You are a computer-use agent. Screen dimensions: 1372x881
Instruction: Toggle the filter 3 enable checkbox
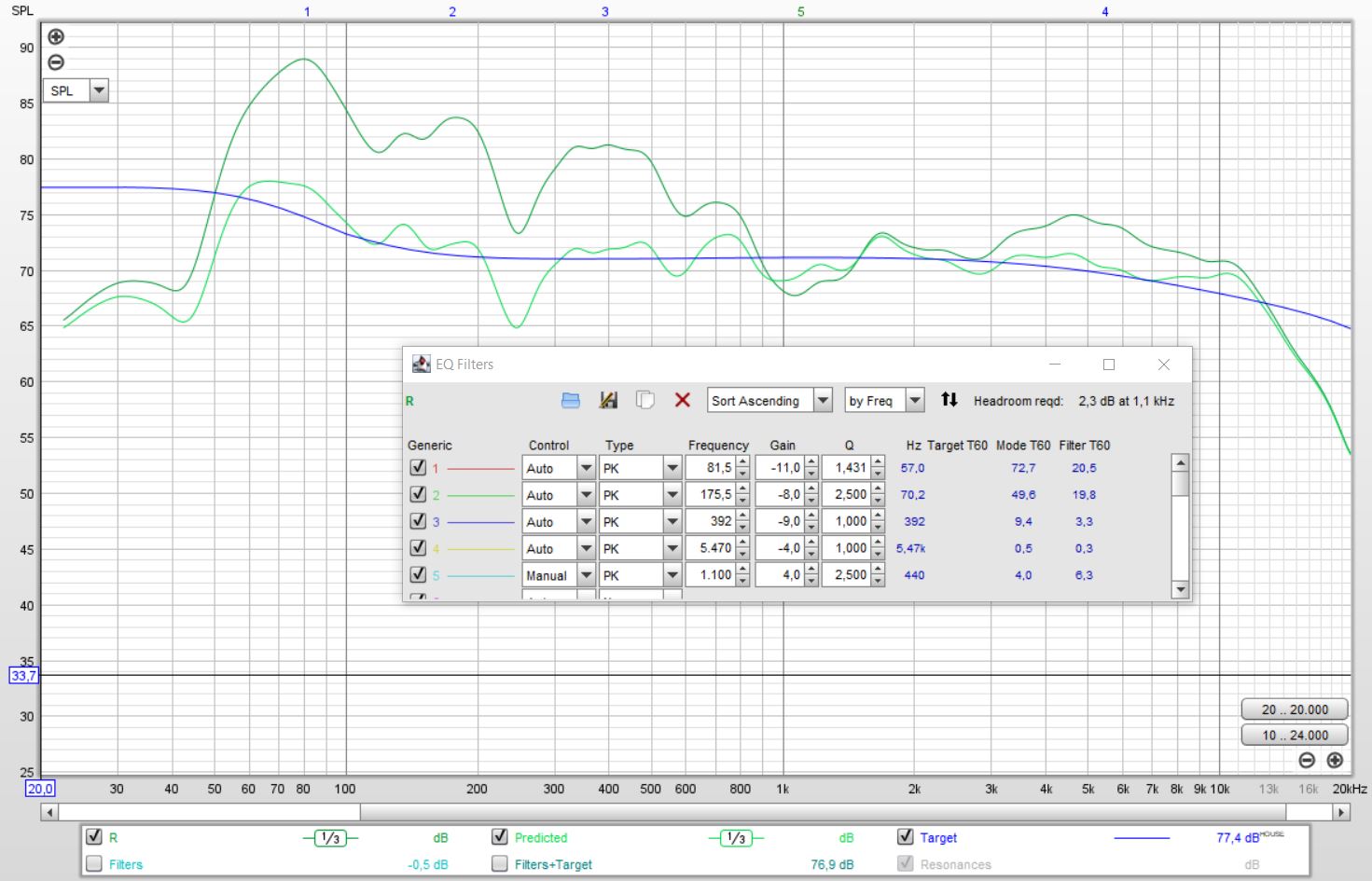(418, 521)
